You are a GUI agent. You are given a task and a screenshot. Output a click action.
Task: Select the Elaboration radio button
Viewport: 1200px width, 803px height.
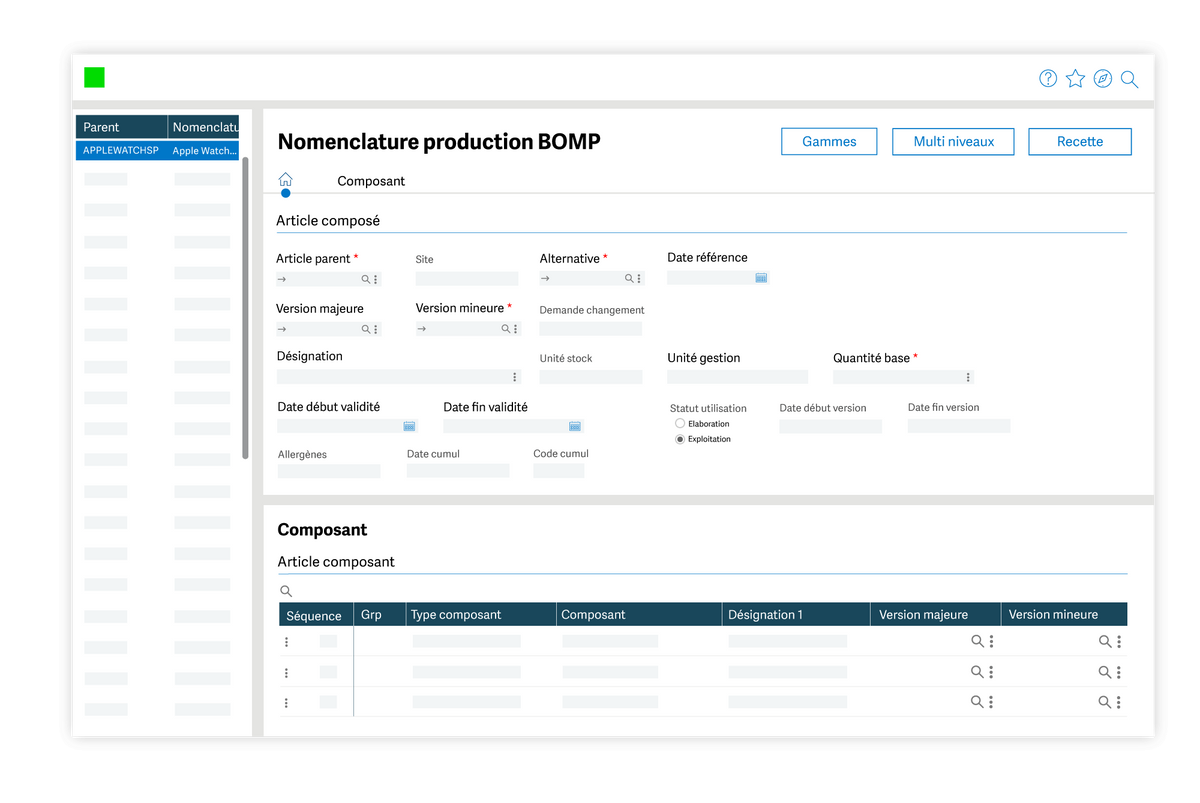point(680,424)
